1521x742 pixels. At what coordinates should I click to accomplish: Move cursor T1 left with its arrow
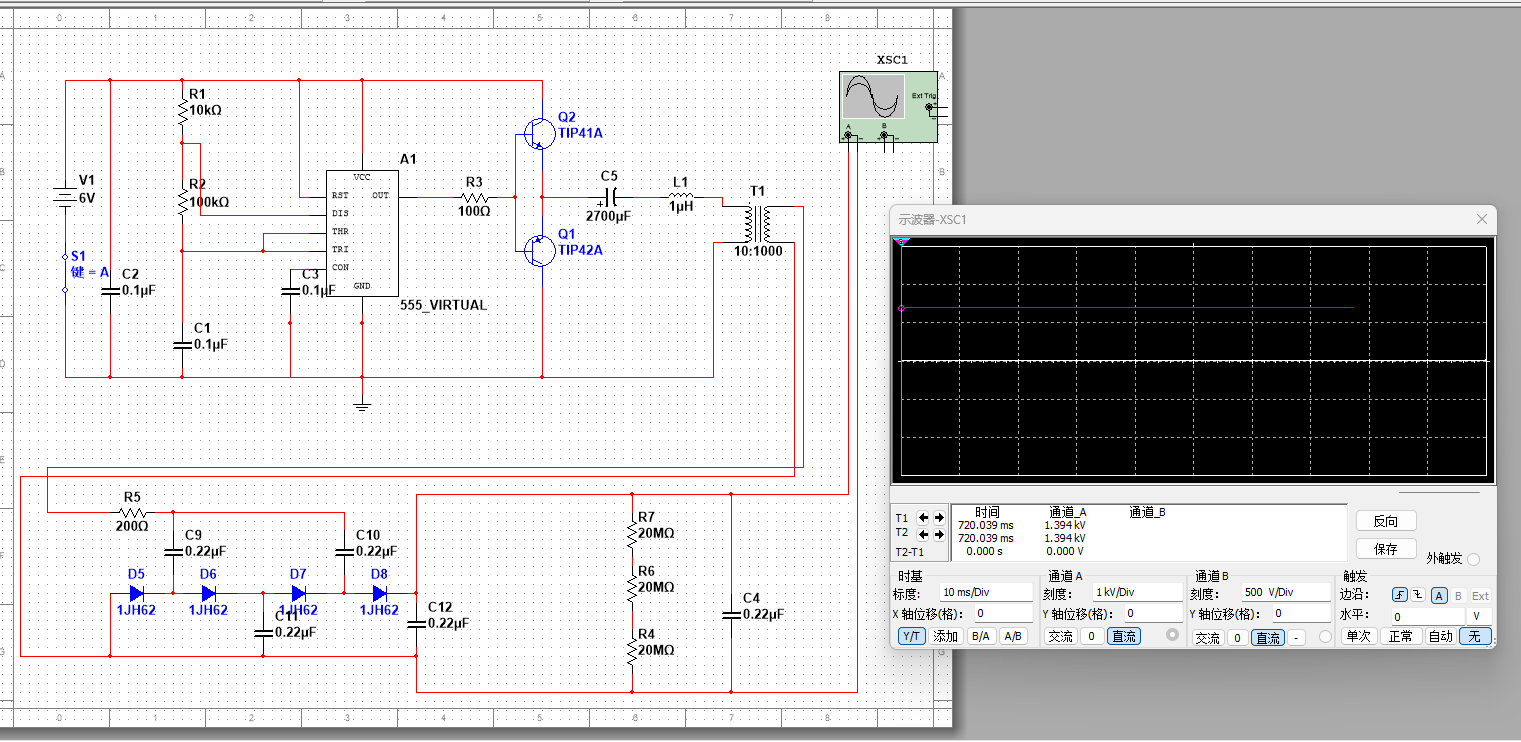[x=924, y=518]
